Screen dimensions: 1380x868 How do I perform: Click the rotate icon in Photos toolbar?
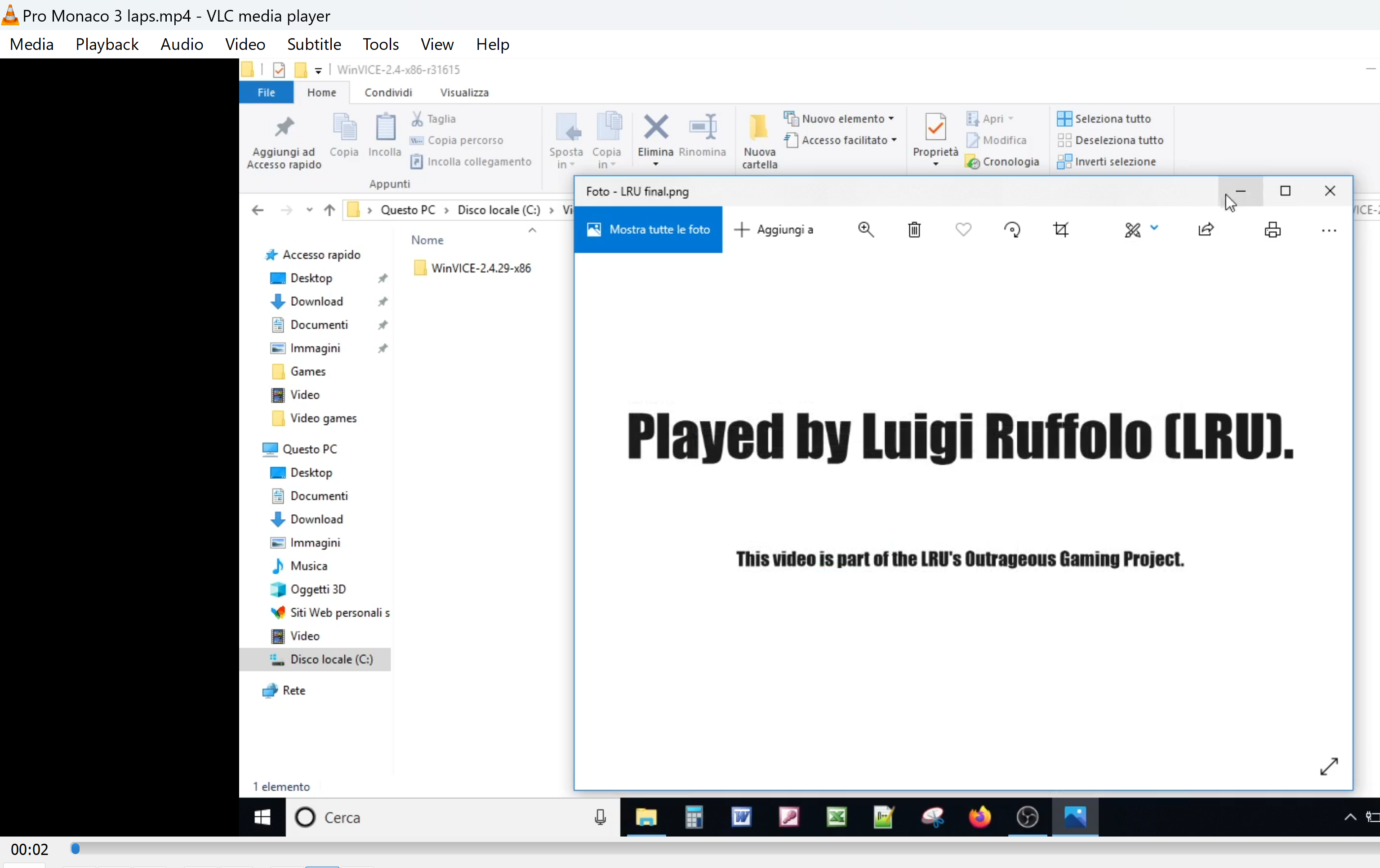click(x=1013, y=230)
